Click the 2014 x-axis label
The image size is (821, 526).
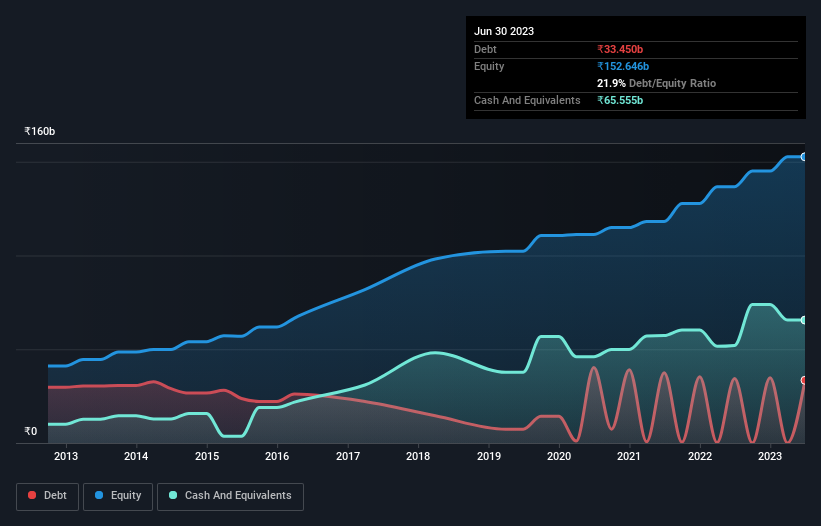point(136,456)
